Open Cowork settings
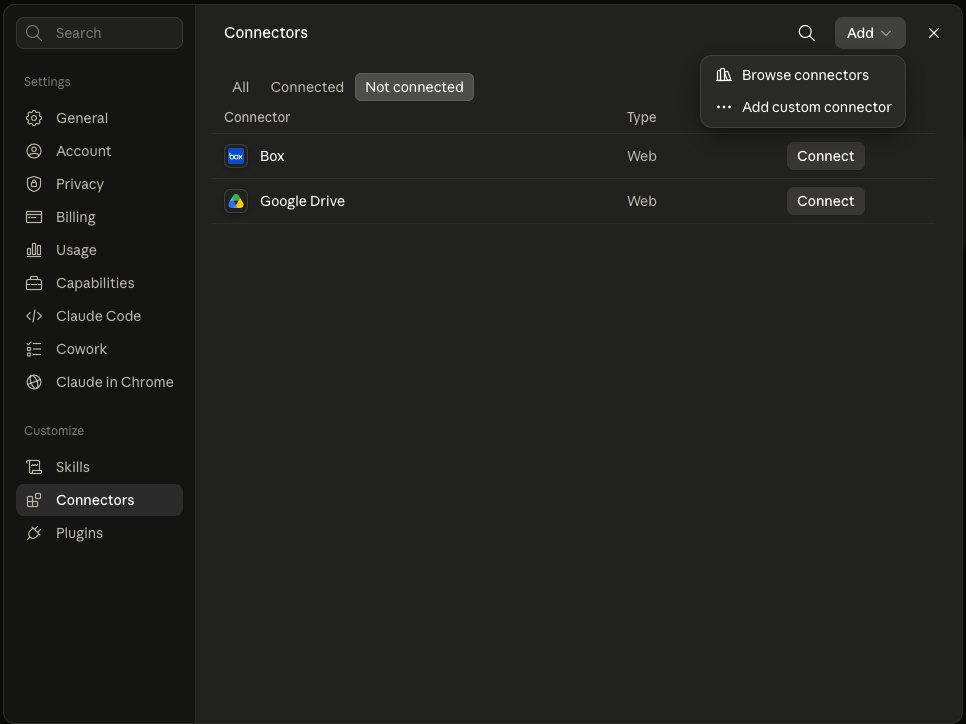966x724 pixels. click(99, 349)
